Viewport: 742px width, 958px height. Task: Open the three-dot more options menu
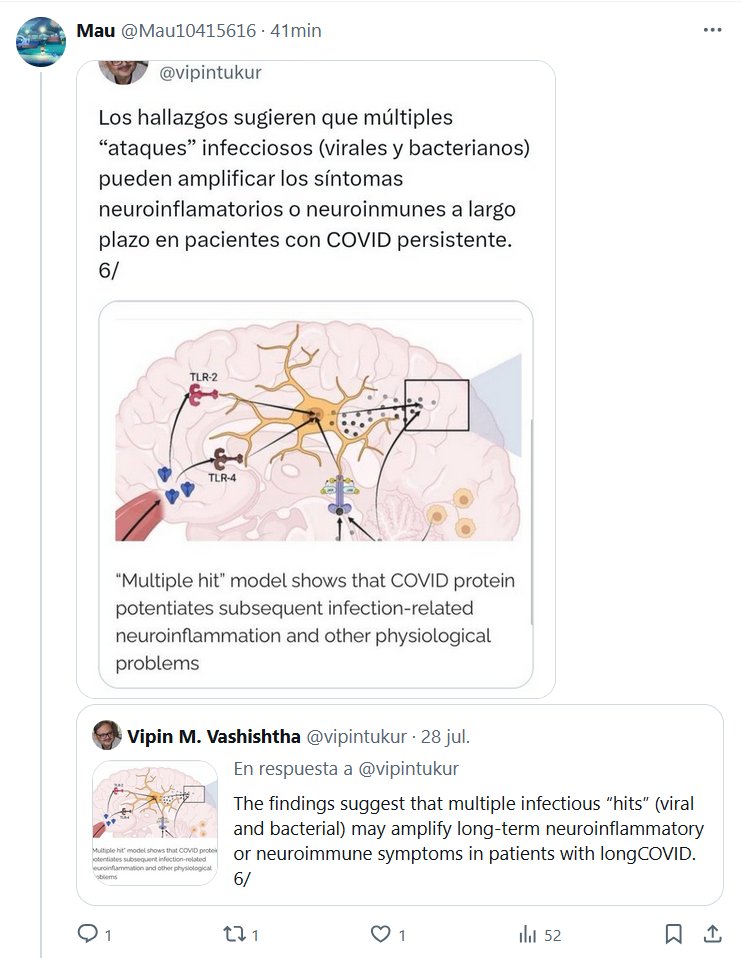[x=712, y=30]
